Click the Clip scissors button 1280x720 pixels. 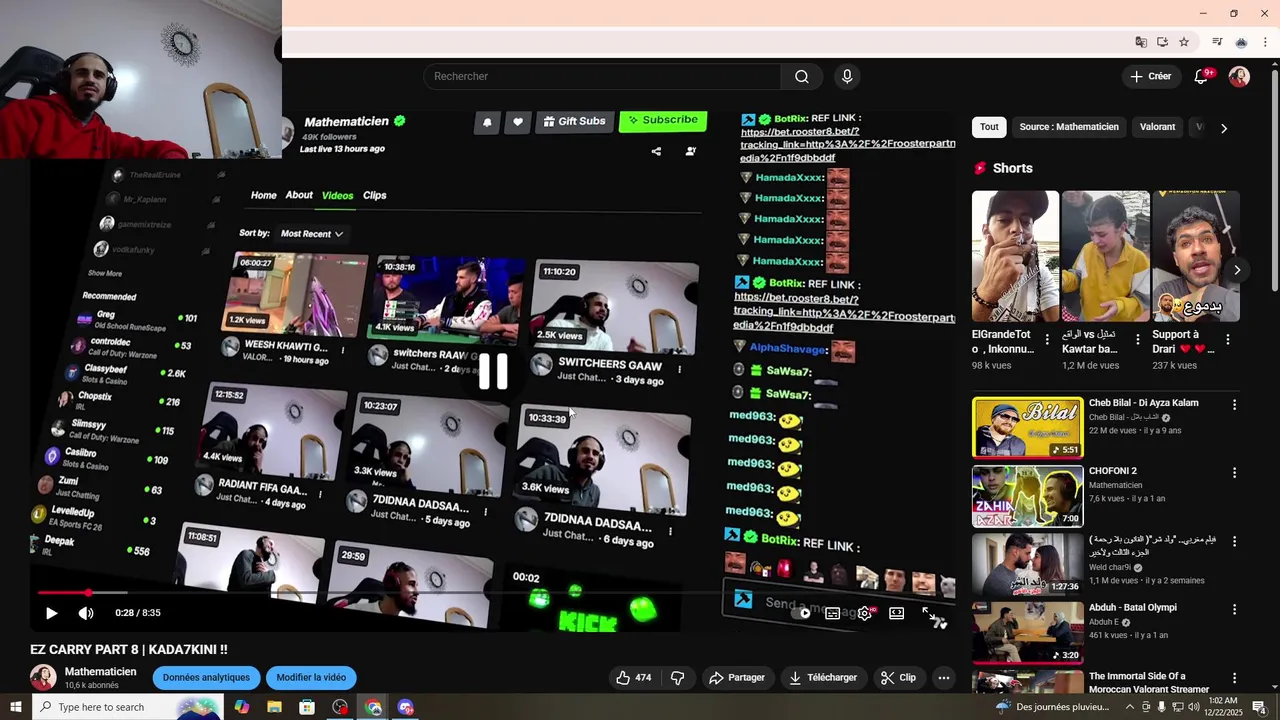pos(898,678)
